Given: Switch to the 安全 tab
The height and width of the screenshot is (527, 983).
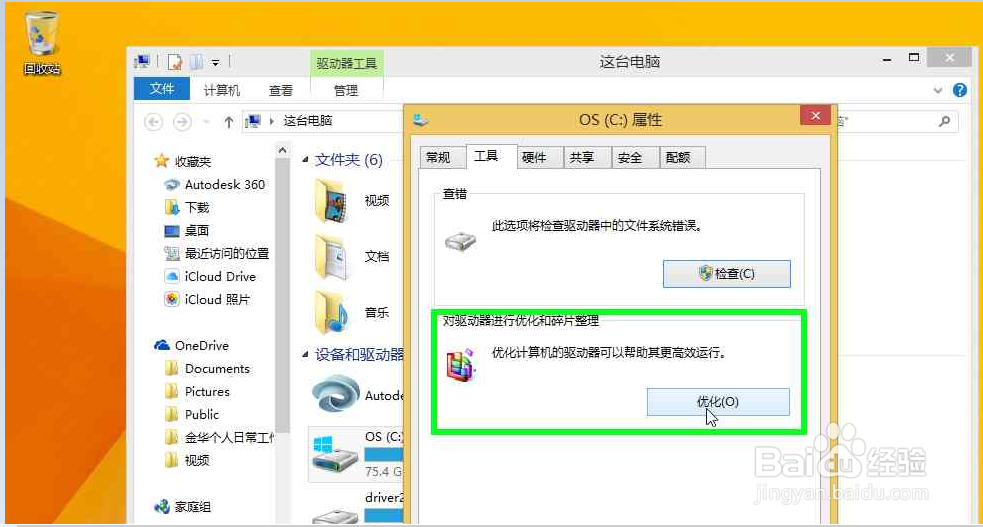Looking at the screenshot, I should pyautogui.click(x=629, y=157).
